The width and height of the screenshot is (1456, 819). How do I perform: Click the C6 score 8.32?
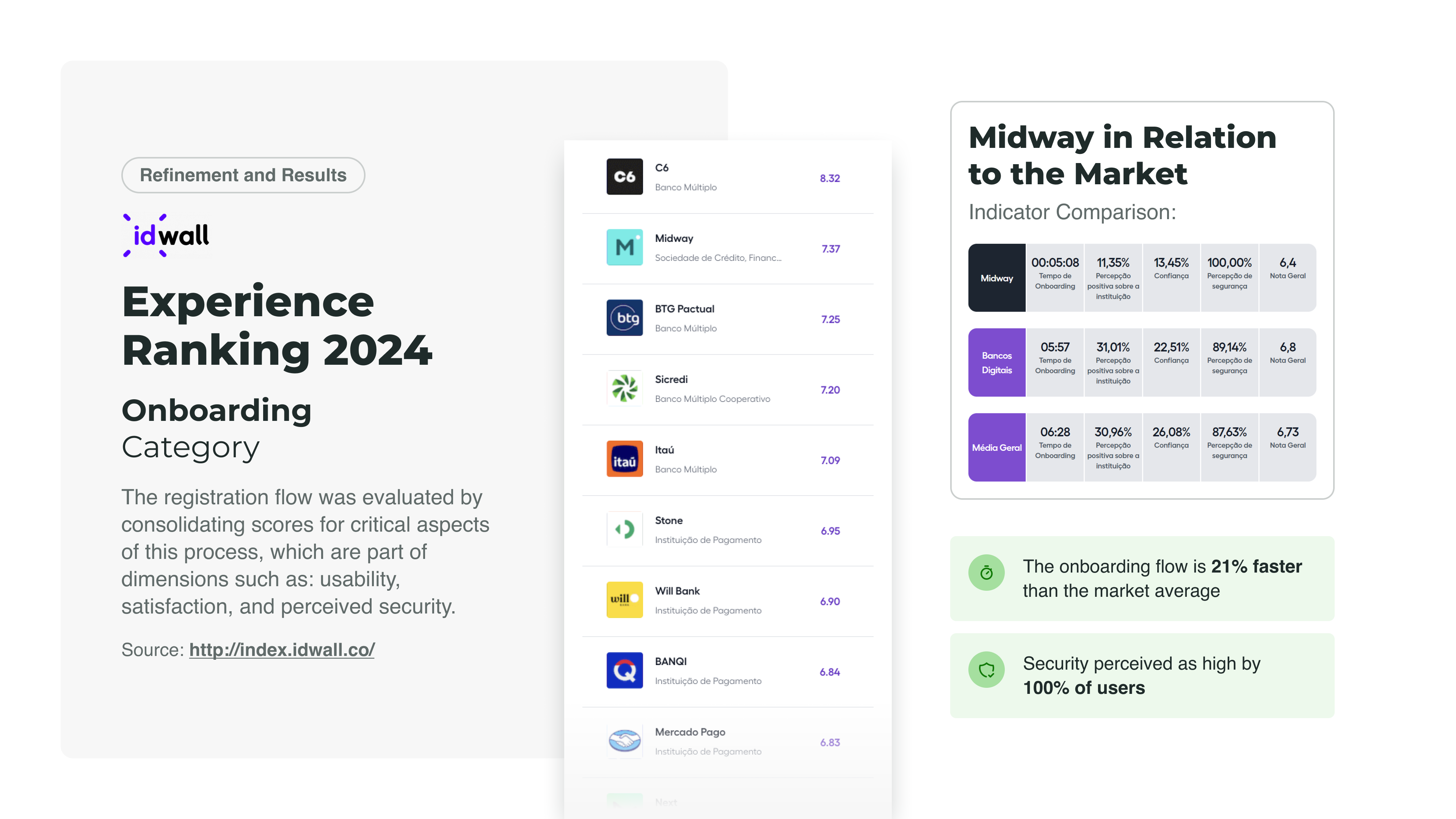(830, 179)
